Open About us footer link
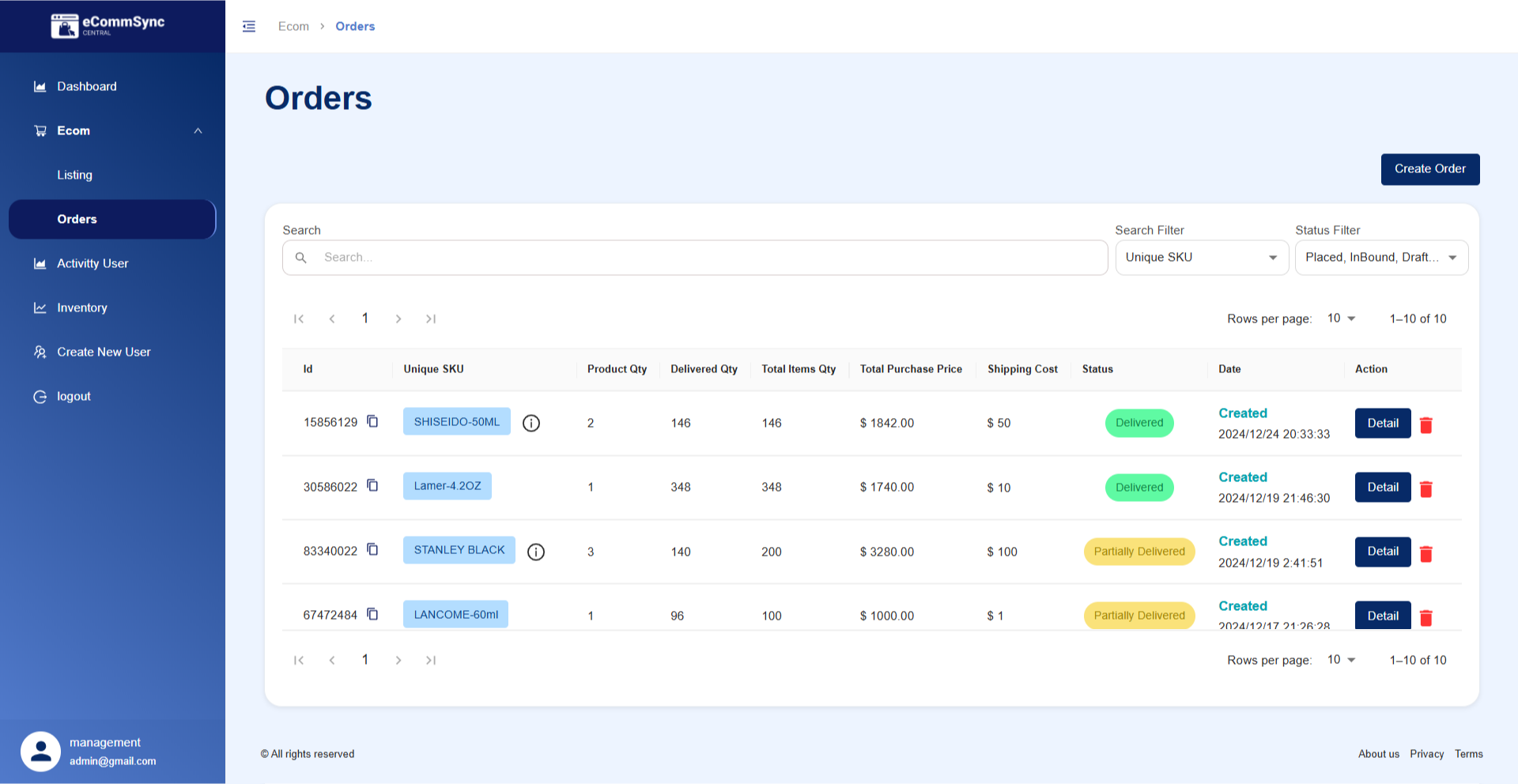Screen dimensions: 1518x784 1378,754
